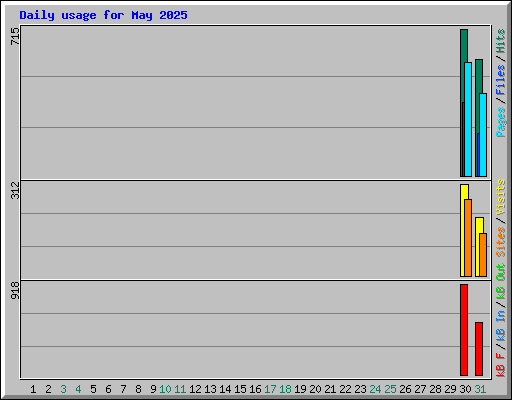Click weekend day 10 on the x-axis
Screen dimensions: 512x400
pyautogui.click(x=165, y=389)
